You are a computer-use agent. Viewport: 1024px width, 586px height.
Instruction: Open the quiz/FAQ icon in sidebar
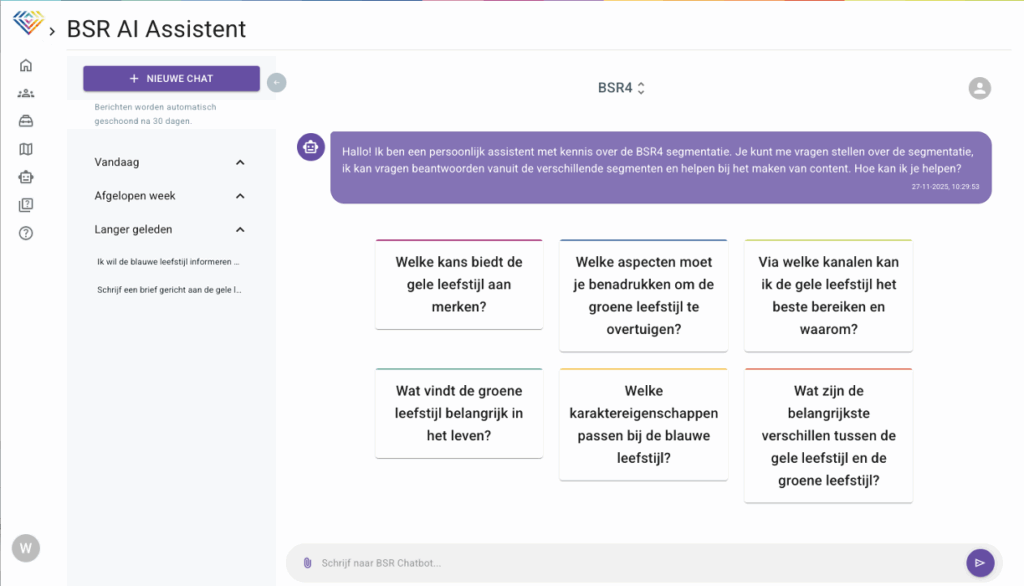pos(26,206)
